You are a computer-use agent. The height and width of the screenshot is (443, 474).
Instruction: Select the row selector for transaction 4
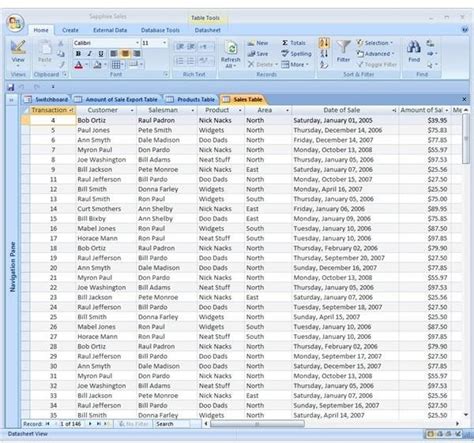[25, 120]
